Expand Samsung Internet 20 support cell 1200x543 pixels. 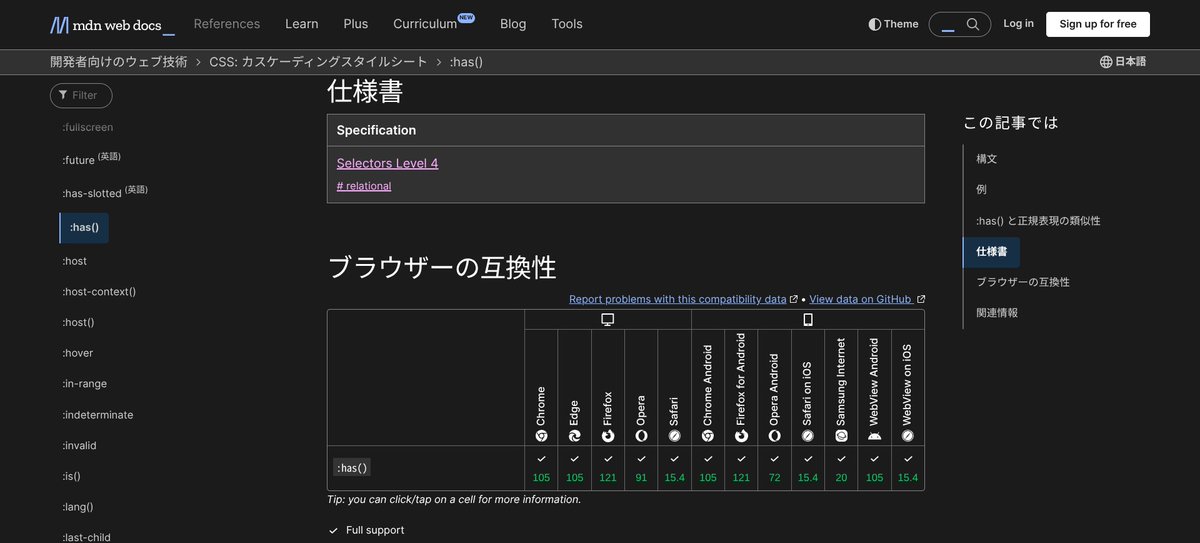(x=841, y=468)
